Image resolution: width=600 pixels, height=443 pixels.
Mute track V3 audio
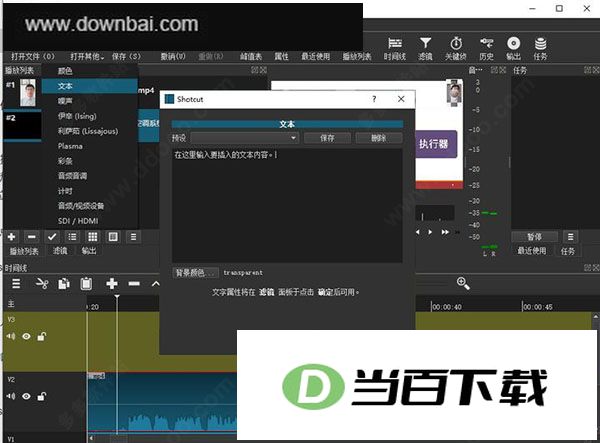[x=11, y=336]
